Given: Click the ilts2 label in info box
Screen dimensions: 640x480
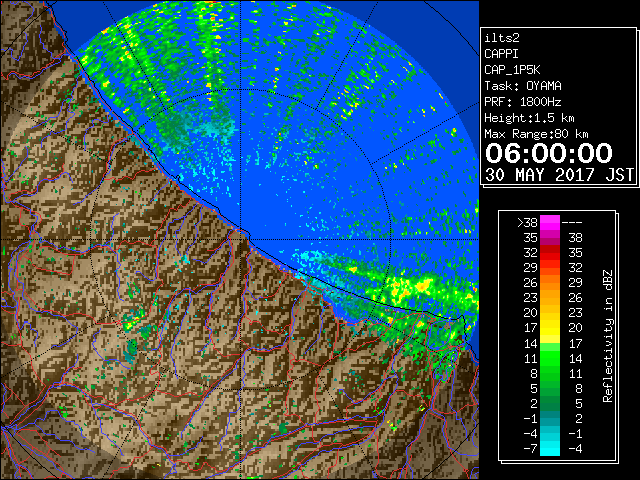Looking at the screenshot, I should (x=502, y=38).
